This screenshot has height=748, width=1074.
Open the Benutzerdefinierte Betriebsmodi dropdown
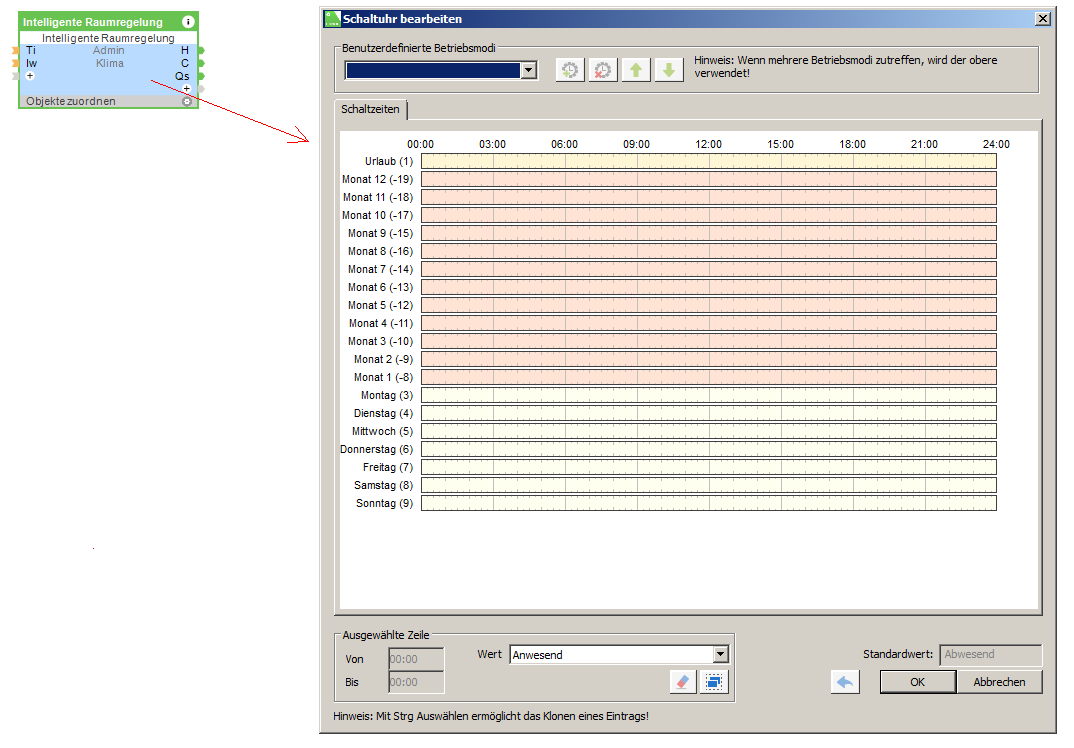(529, 70)
